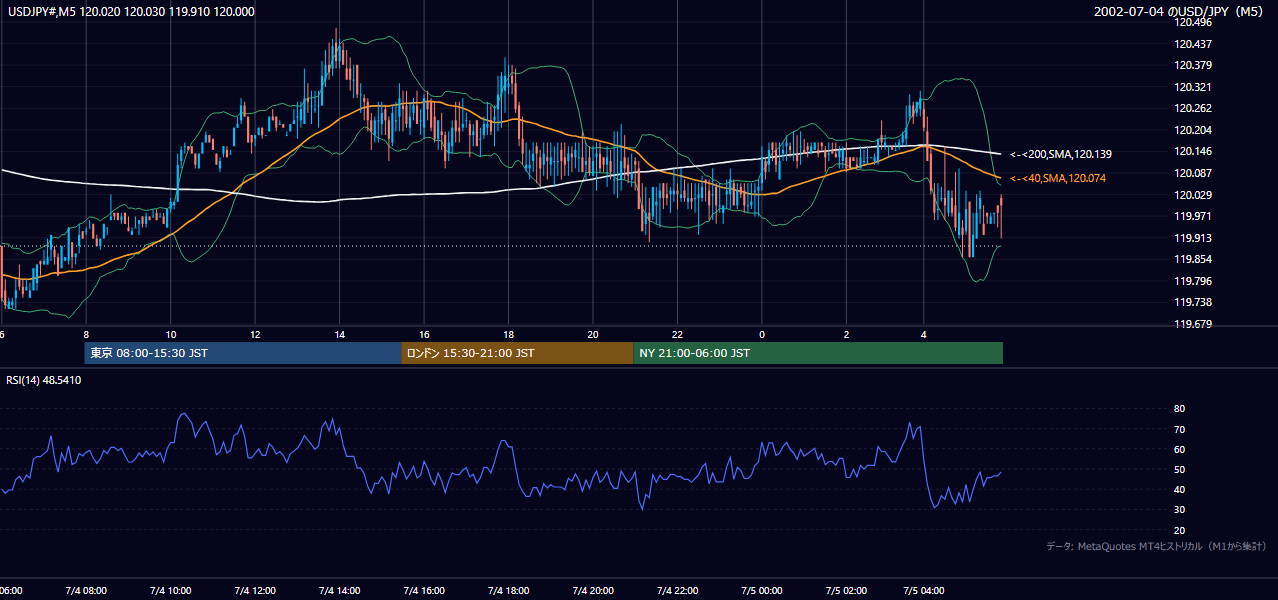The width and height of the screenshot is (1278, 600).
Task: Click price level 120.029 on the axis
Action: 1193,195
